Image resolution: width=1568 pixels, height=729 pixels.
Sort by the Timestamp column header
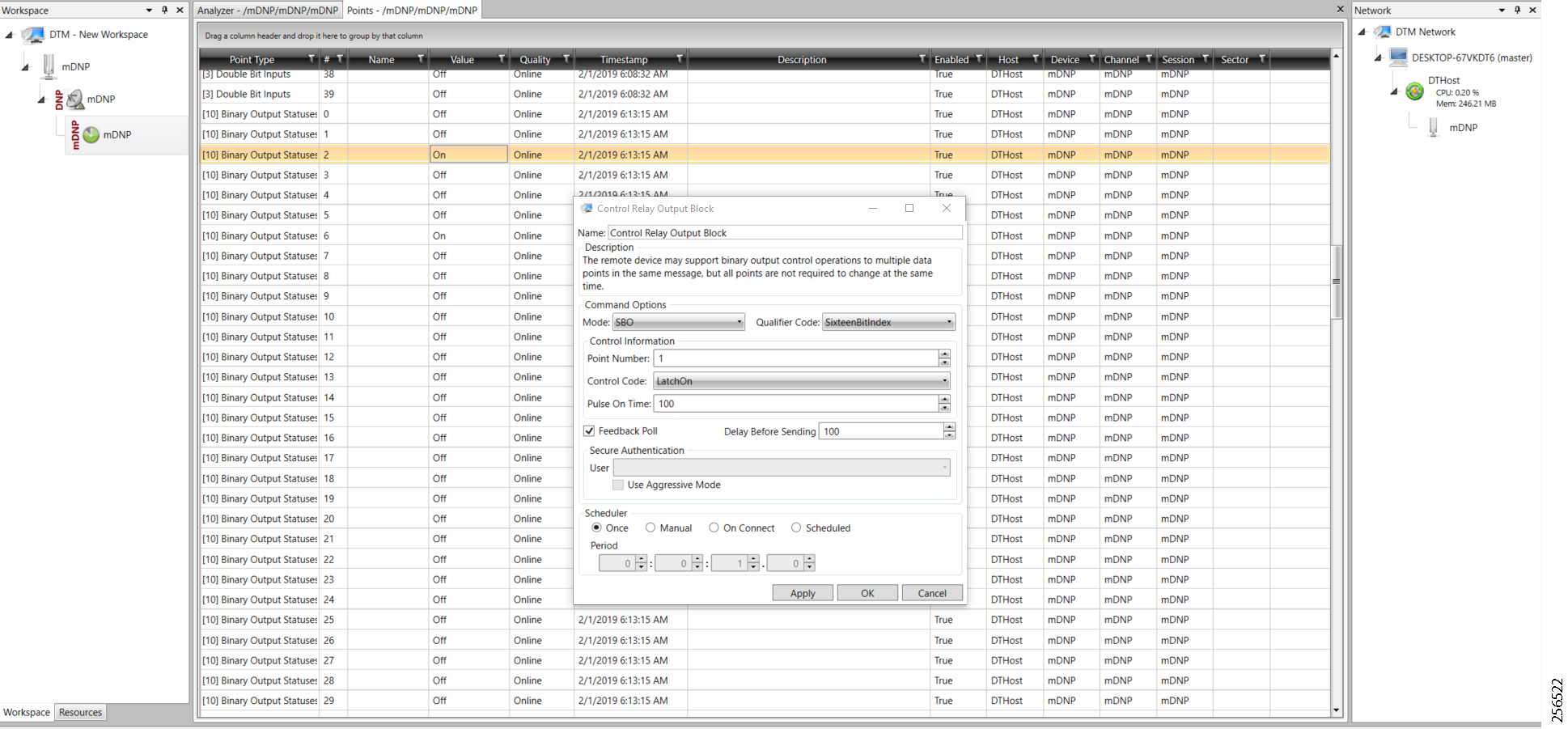624,59
